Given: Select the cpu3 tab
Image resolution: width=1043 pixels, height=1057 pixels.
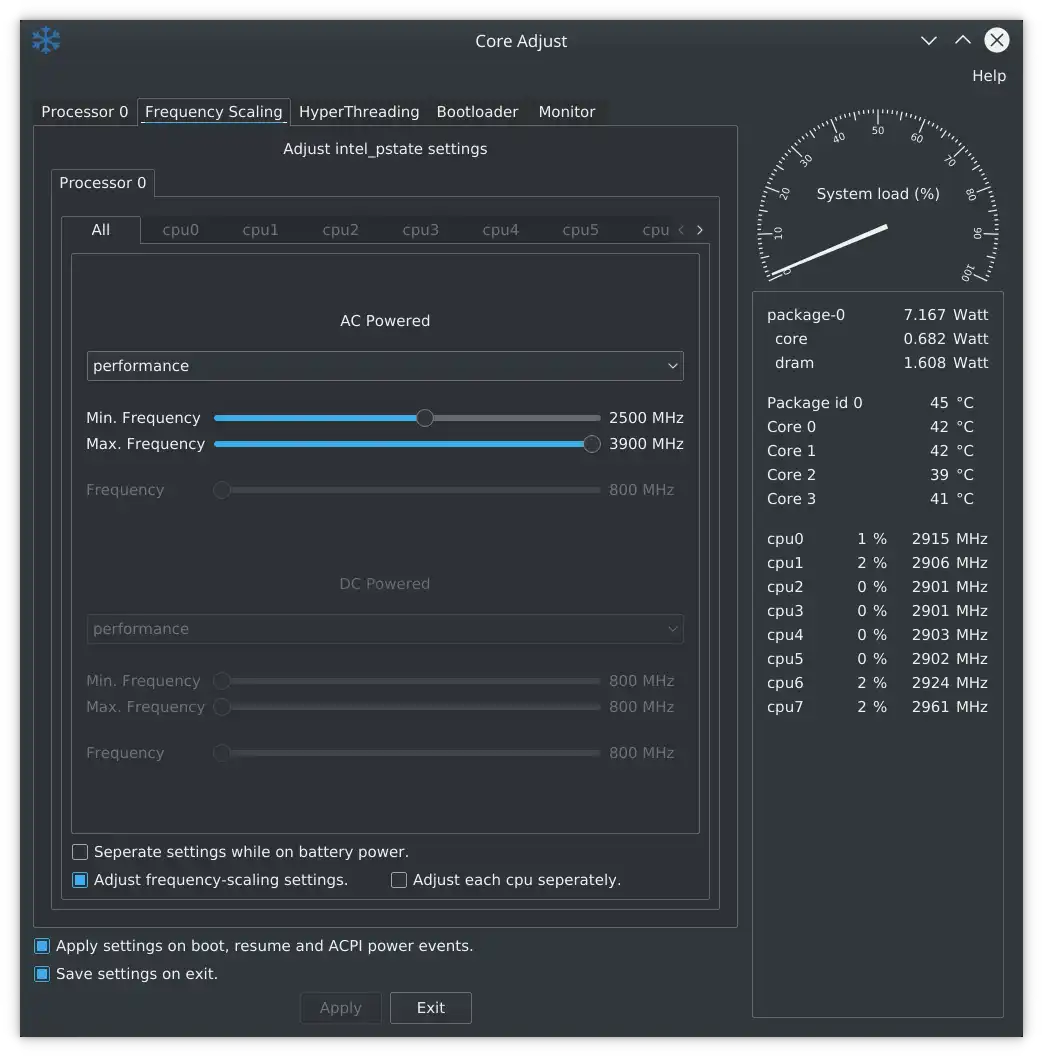Looking at the screenshot, I should click(x=421, y=230).
